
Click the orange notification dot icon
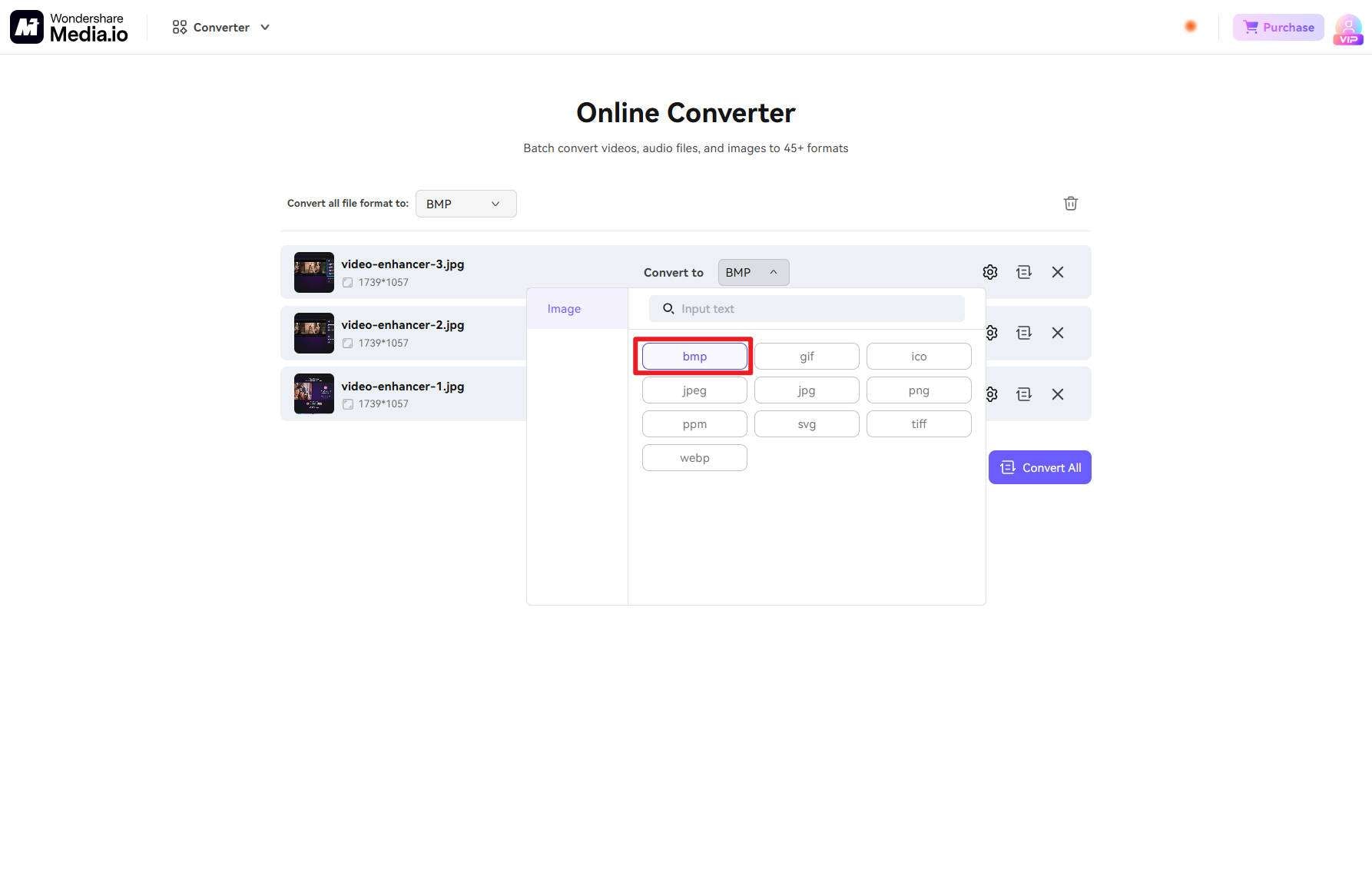click(x=1191, y=26)
